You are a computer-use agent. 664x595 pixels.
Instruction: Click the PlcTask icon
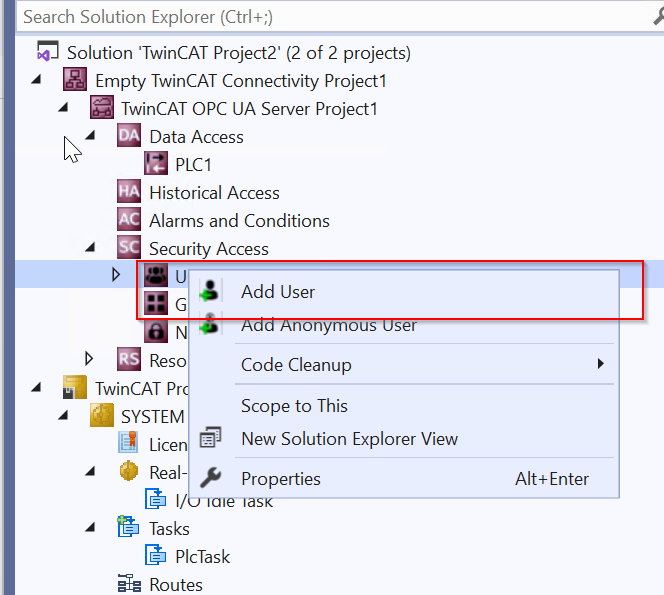click(155, 555)
